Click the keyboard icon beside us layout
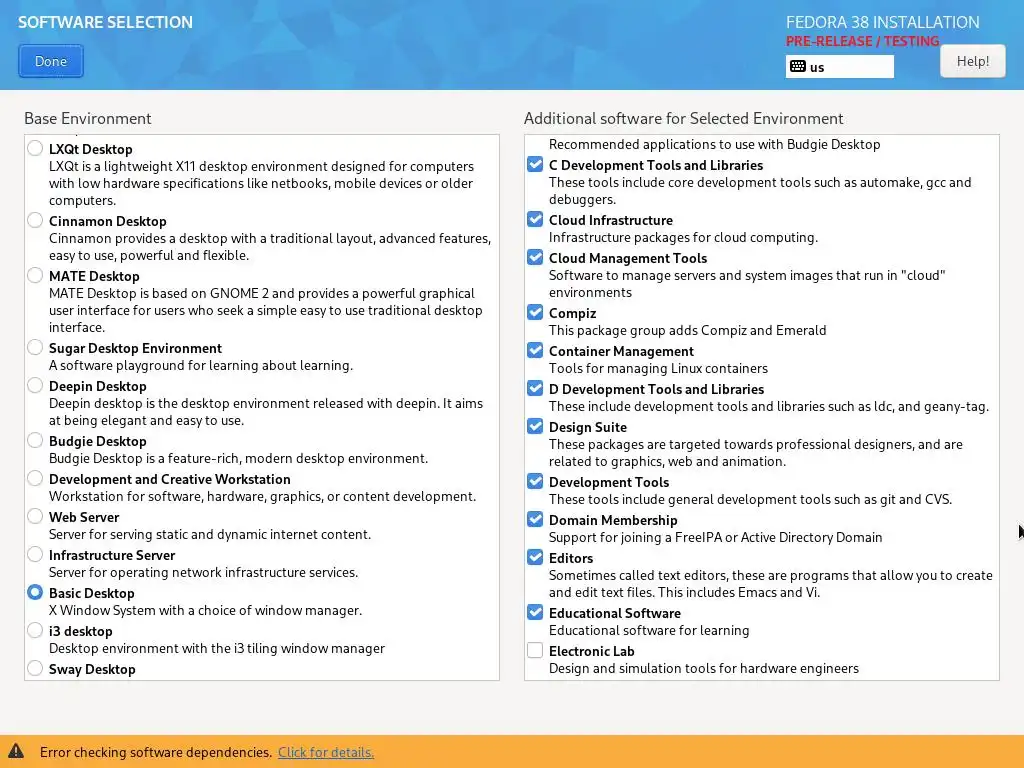 coord(797,67)
